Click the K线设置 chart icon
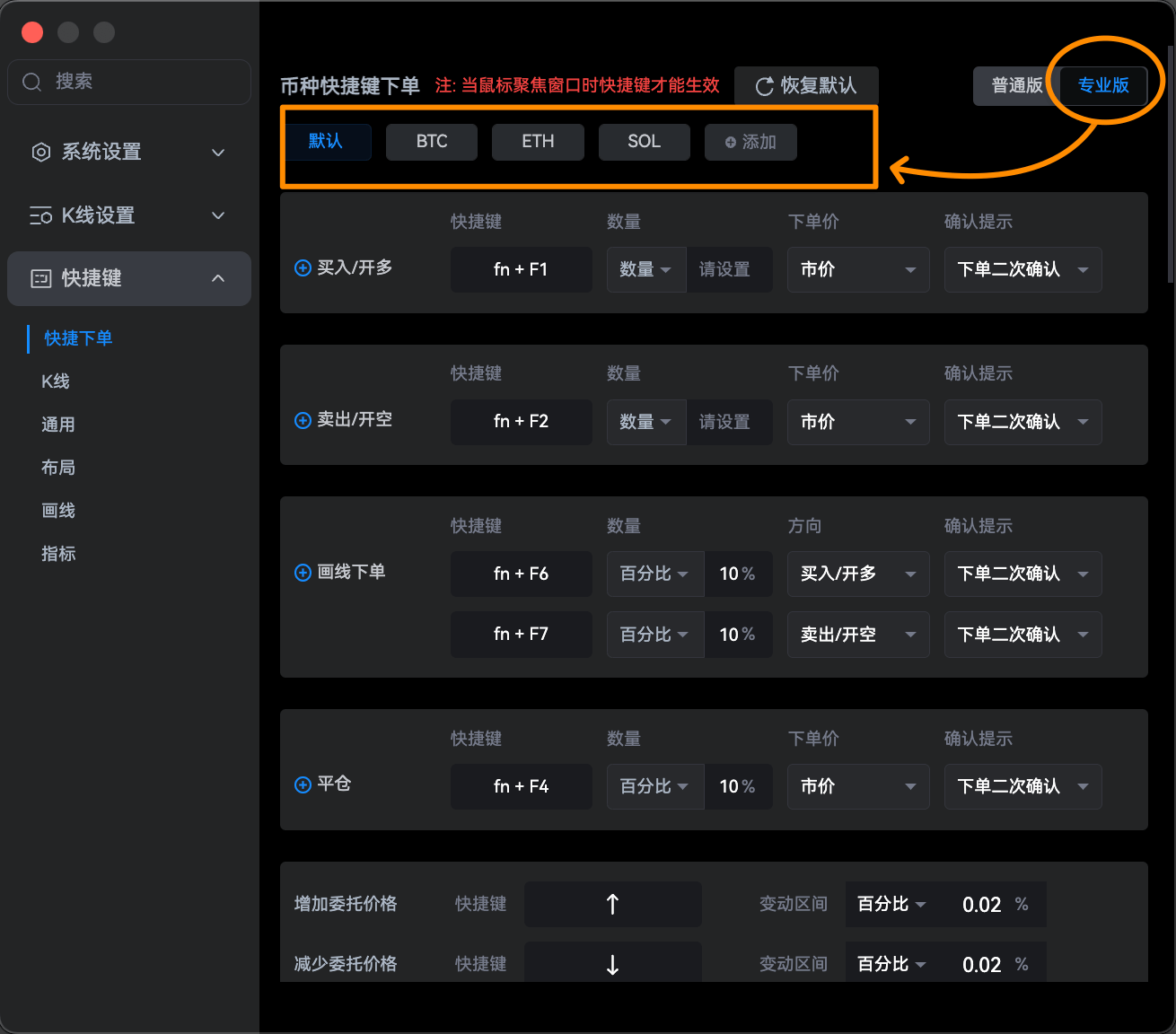 point(40,215)
